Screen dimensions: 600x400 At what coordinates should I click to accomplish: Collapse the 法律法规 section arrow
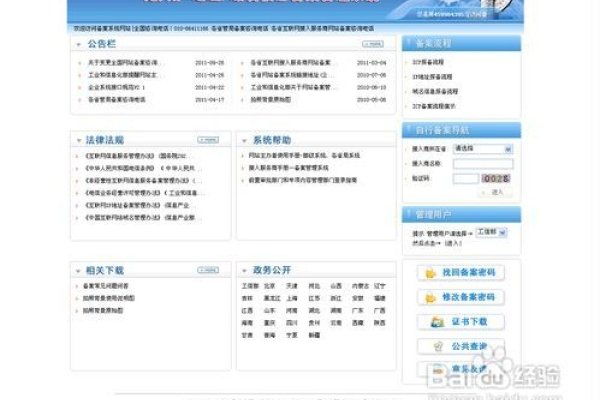[79, 140]
